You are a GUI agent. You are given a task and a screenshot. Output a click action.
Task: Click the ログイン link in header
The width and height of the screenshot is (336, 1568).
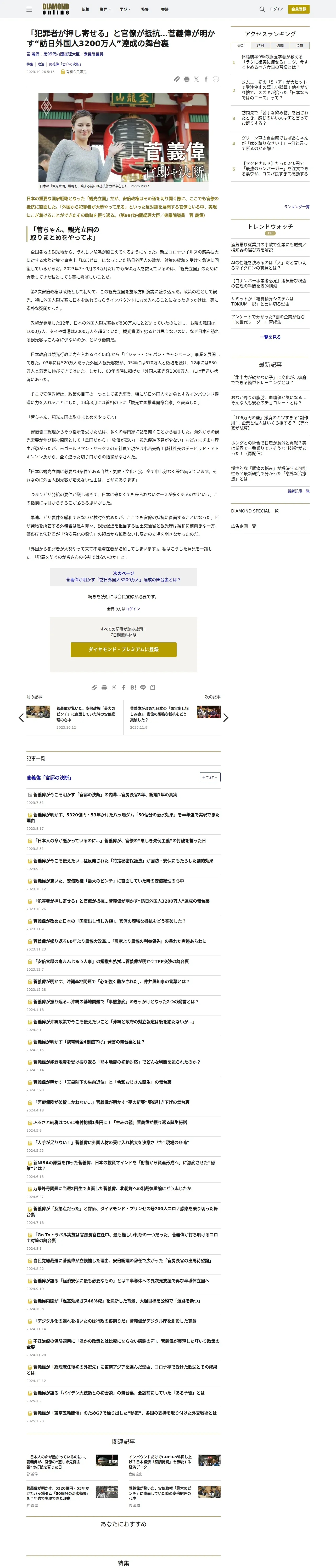click(277, 9)
